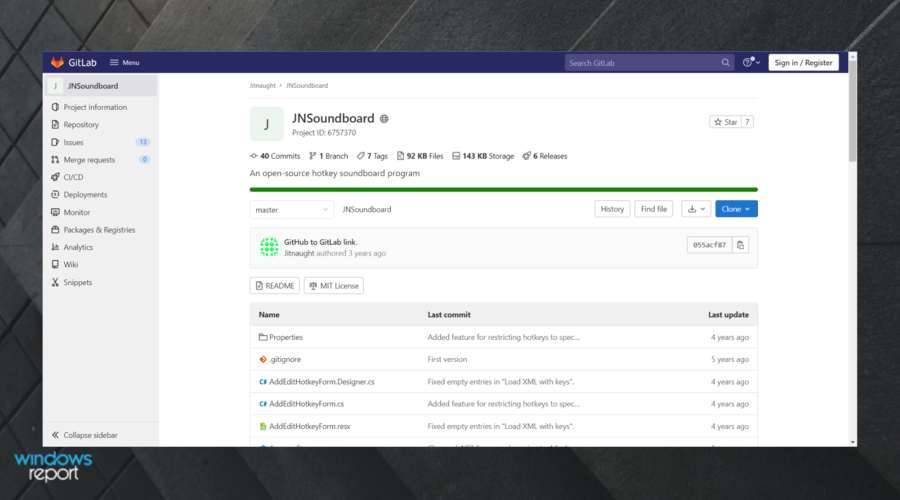Click the Search GitLab field

pyautogui.click(x=649, y=63)
